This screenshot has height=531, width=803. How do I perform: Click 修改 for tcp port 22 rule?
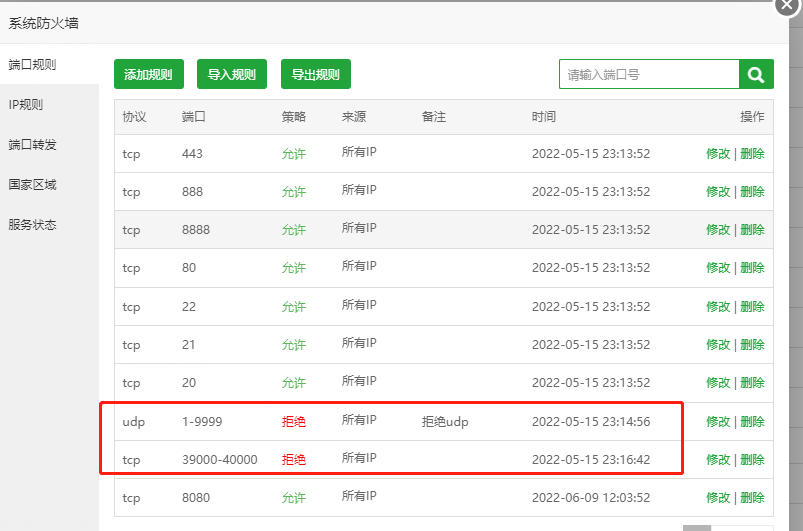coord(718,306)
